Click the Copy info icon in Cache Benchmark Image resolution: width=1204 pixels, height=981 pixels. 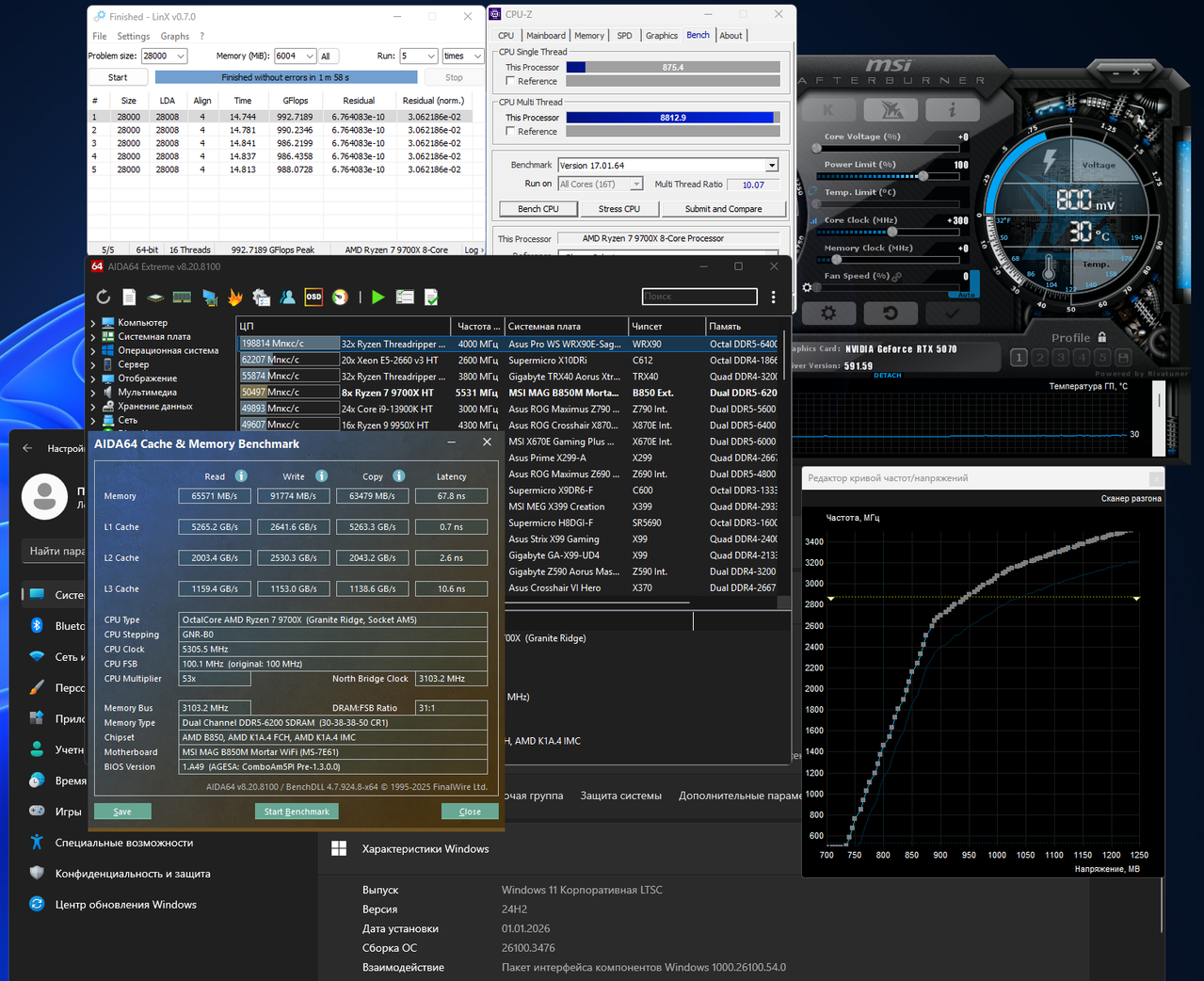[399, 475]
